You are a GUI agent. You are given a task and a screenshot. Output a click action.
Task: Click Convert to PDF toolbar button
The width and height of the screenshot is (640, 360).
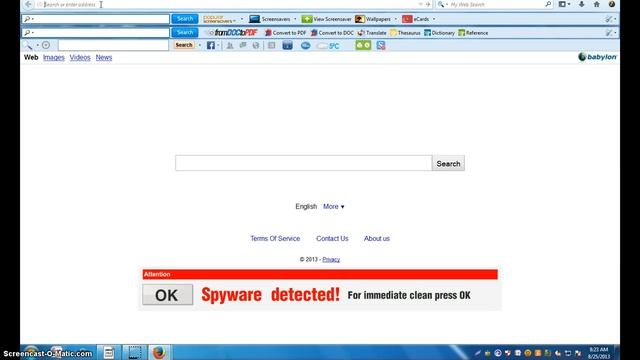tap(285, 33)
